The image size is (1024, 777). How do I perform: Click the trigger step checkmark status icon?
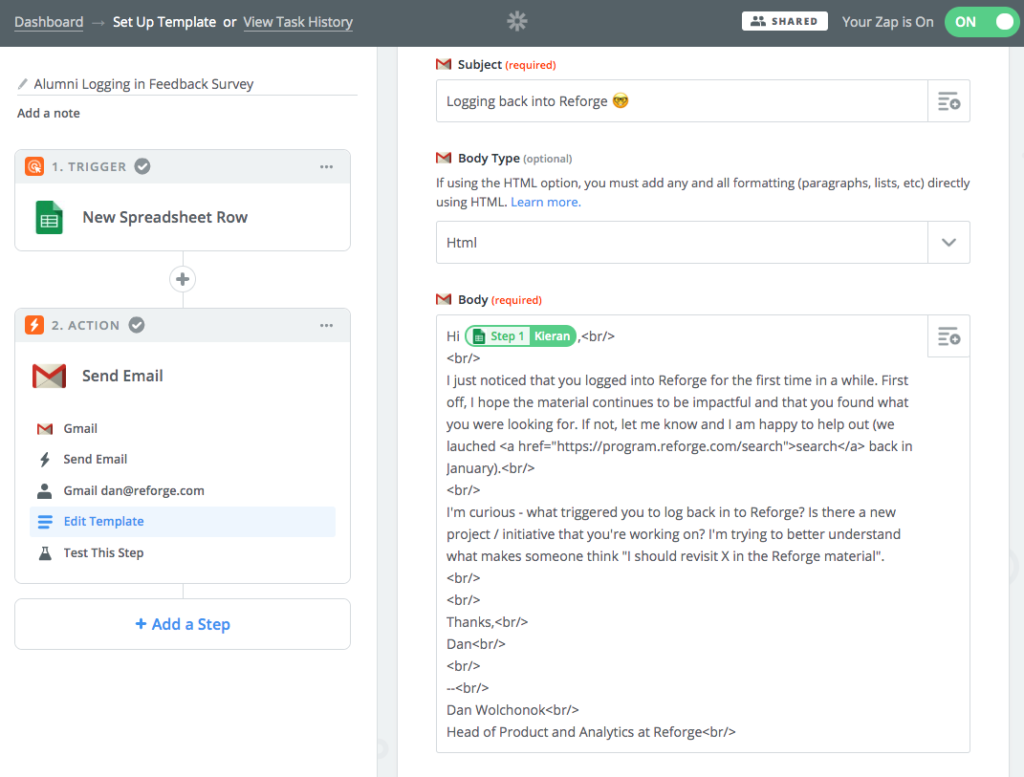pyautogui.click(x=142, y=166)
